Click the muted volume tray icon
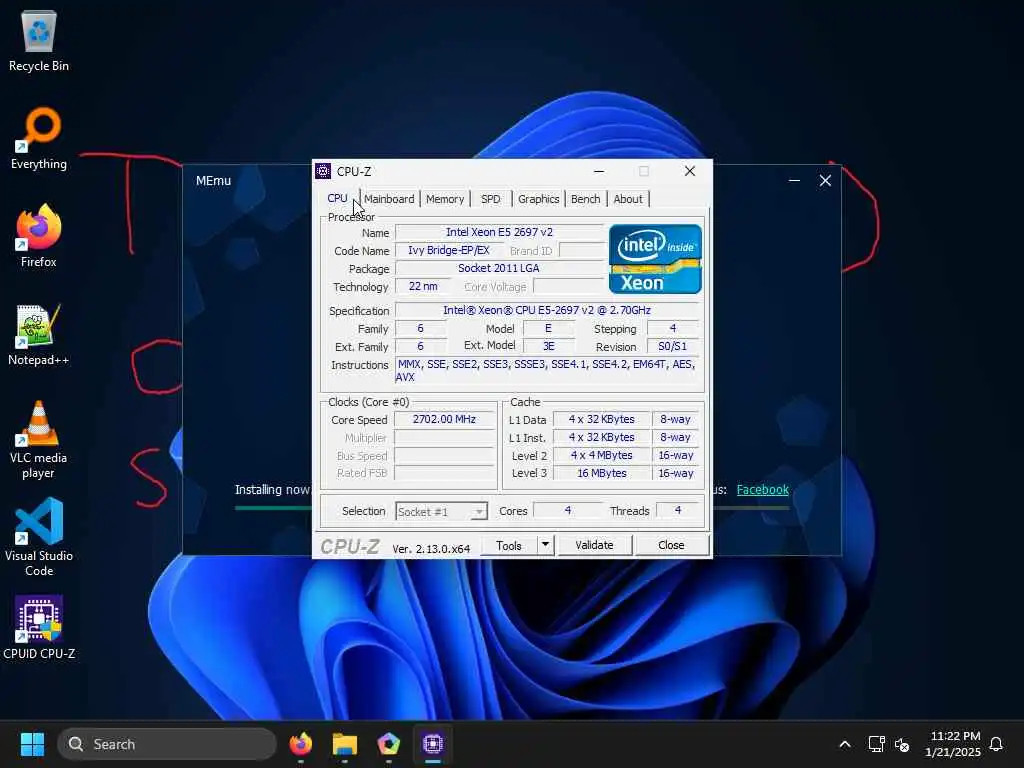 click(902, 744)
